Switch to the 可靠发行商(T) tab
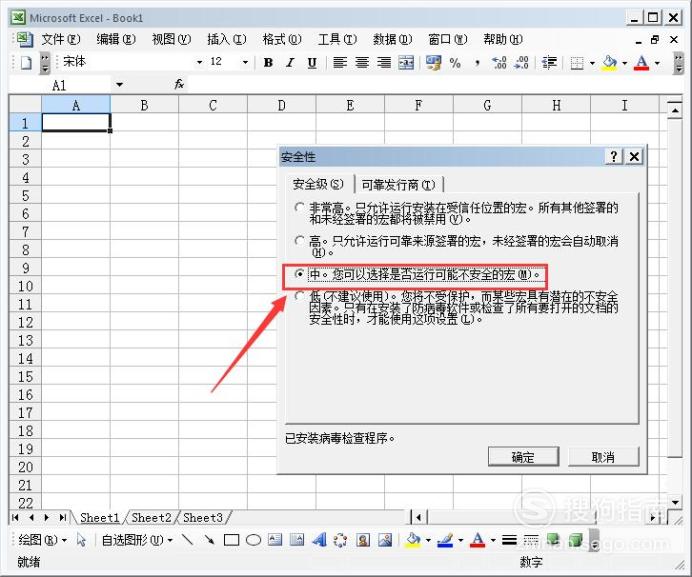 click(399, 185)
